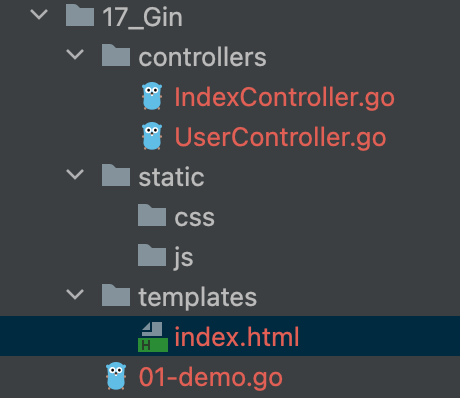
Task: Collapse the templates folder chevron
Action: [x=75, y=295]
